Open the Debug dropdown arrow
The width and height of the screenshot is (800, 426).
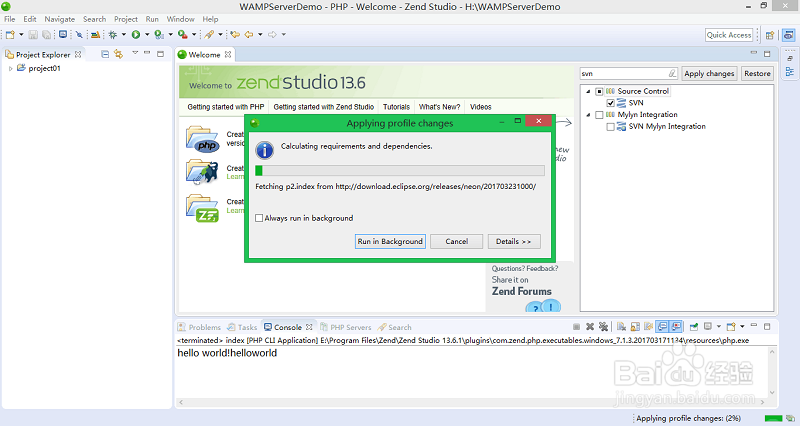[123, 35]
